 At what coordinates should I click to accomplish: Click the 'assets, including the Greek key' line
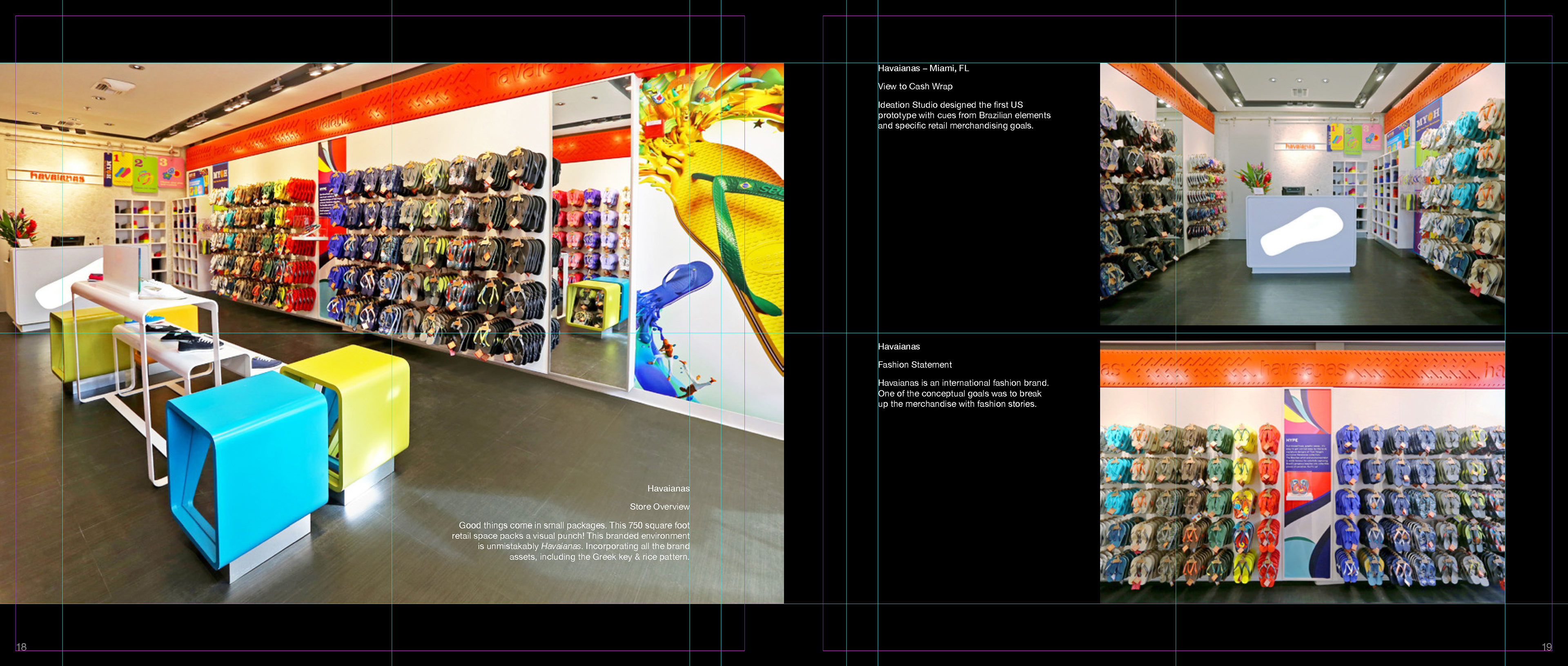[599, 557]
